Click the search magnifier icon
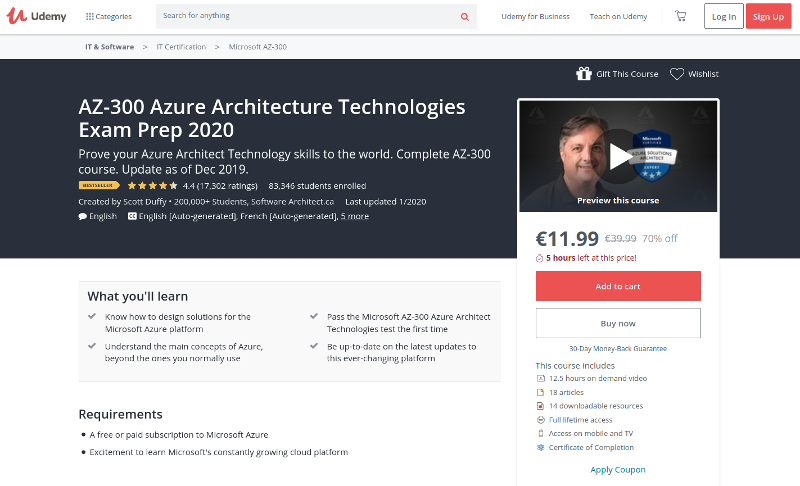Screen dimensions: 800x486 pyautogui.click(x=464, y=17)
